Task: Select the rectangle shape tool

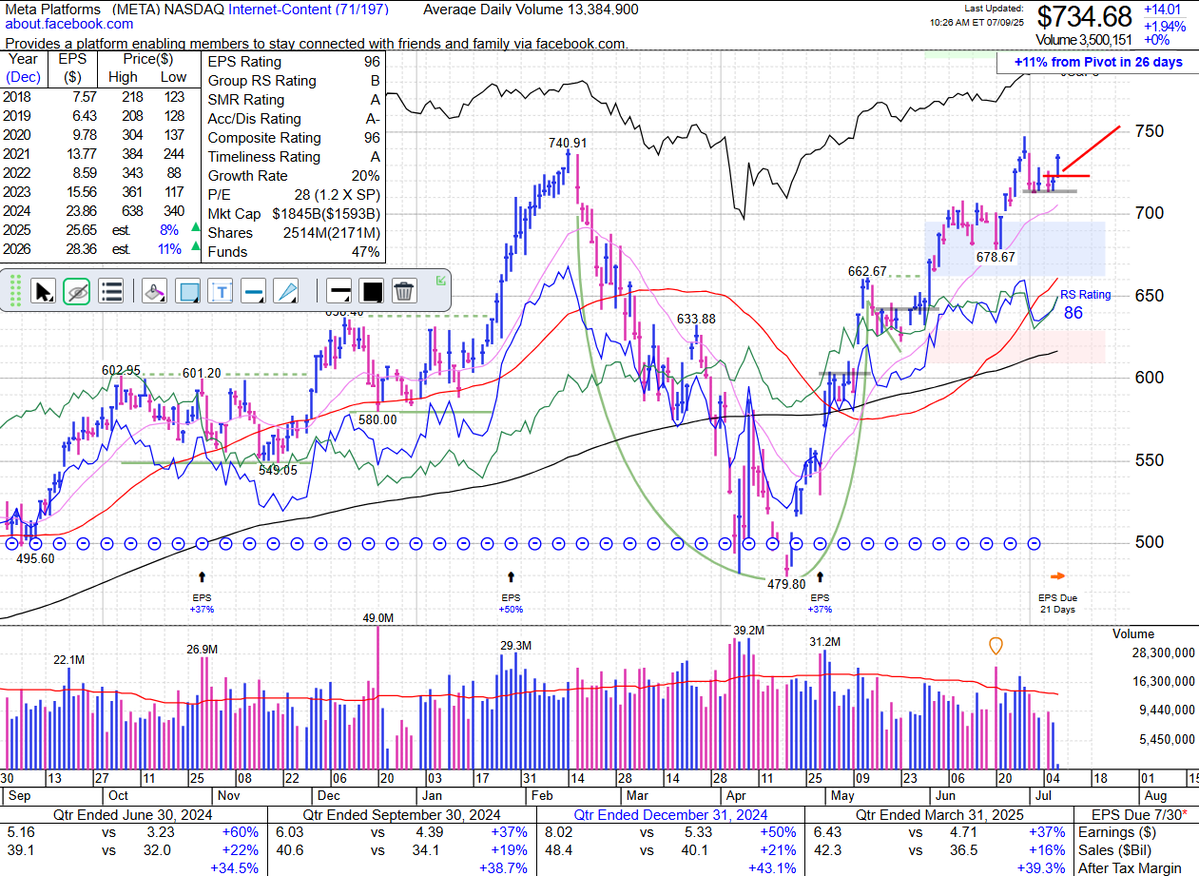Action: 188,291
